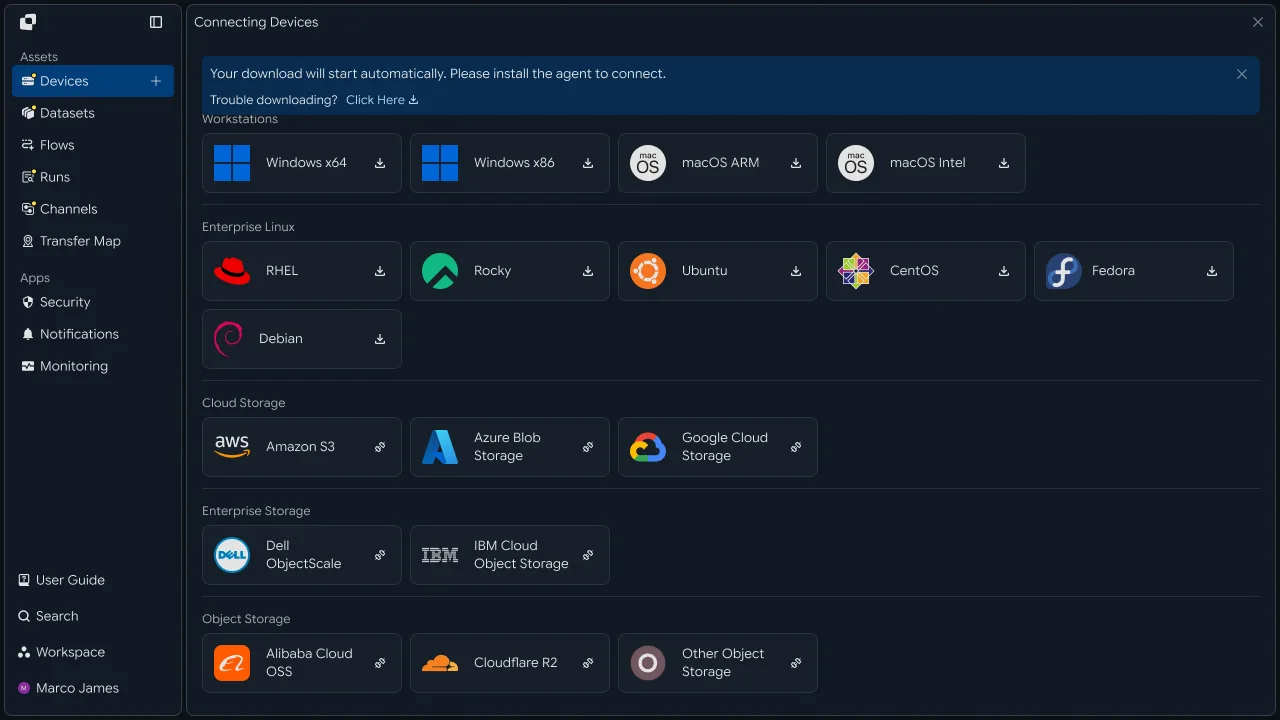Click the link icon for Google Cloud Storage
This screenshot has width=1280, height=720.
pos(796,447)
